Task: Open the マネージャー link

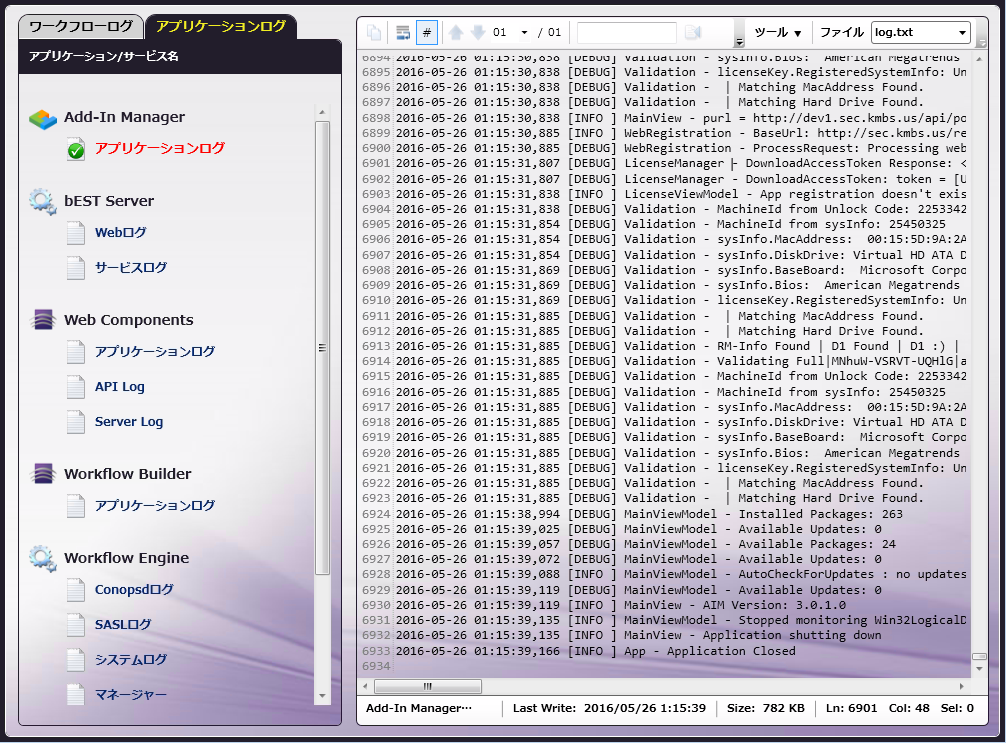Action: tap(131, 694)
